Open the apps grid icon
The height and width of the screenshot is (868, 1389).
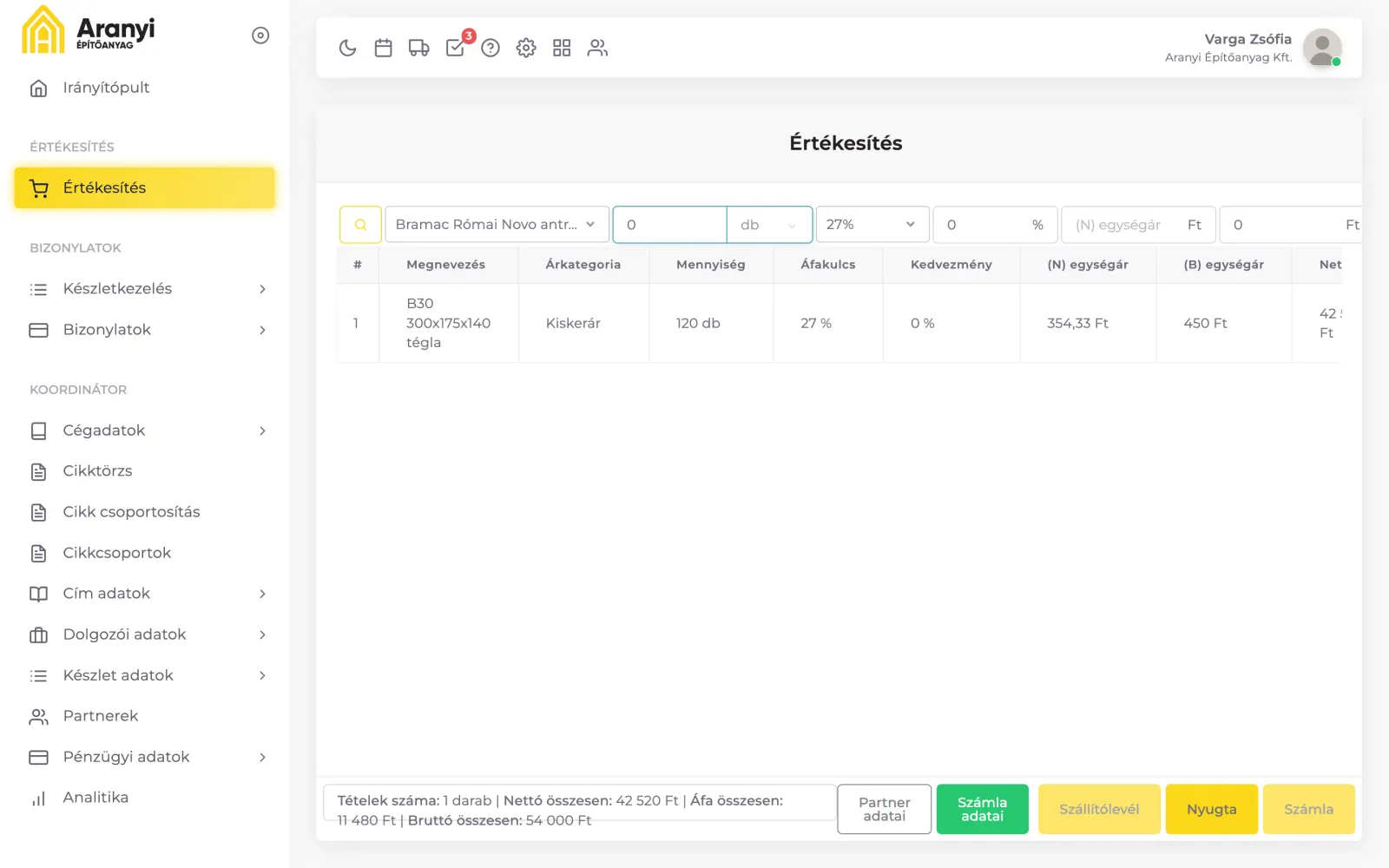[x=562, y=48]
